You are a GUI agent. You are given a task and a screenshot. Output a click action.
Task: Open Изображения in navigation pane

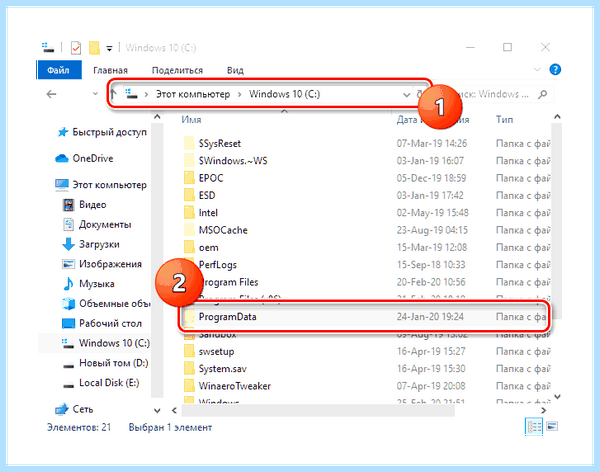[110, 264]
